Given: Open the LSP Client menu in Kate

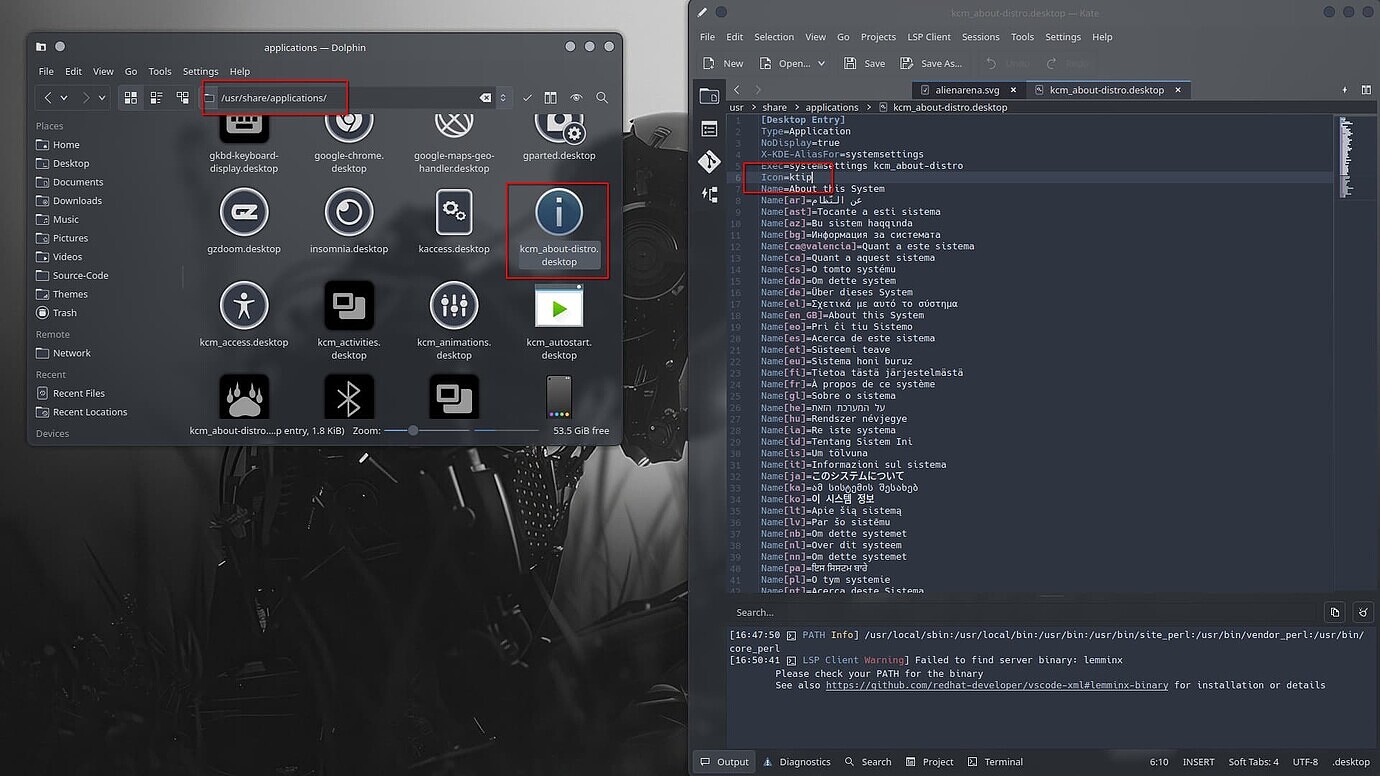Looking at the screenshot, I should coord(928,37).
